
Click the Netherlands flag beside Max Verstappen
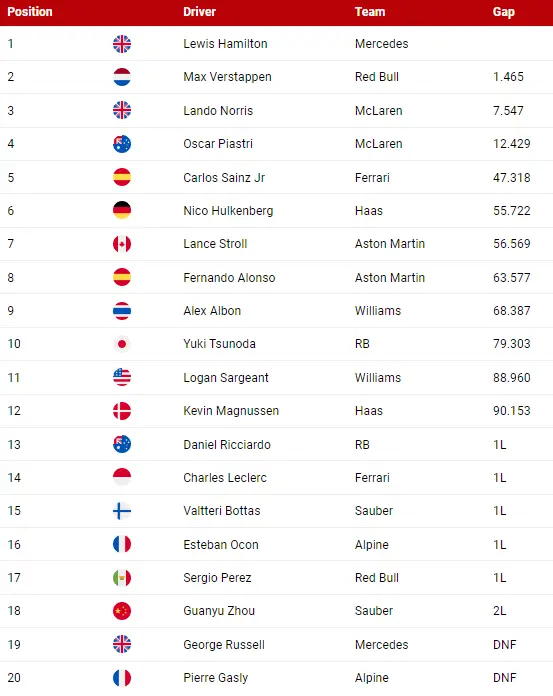point(122,77)
